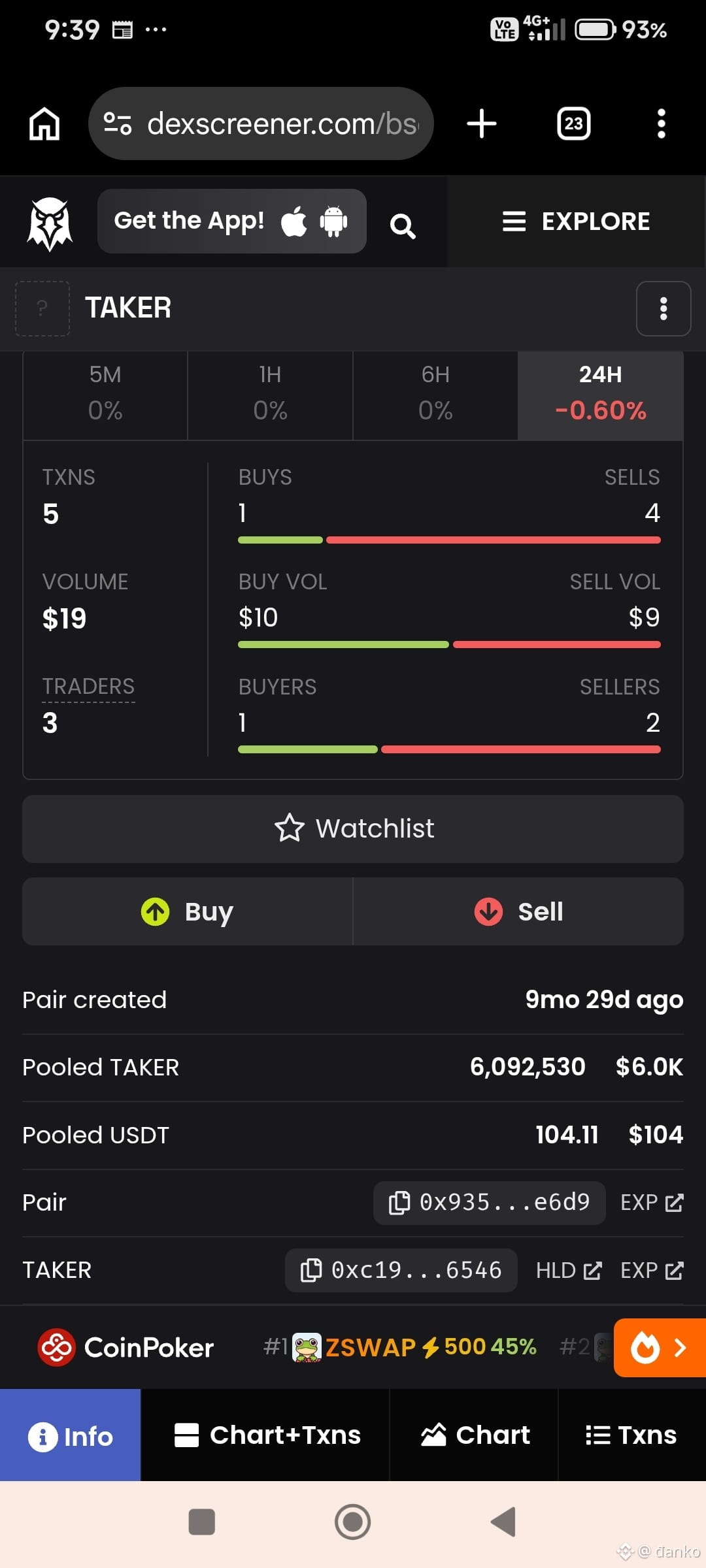Image resolution: width=706 pixels, height=1568 pixels.
Task: Copy the TAKER token address 0xc19...6546
Action: pos(401,1270)
